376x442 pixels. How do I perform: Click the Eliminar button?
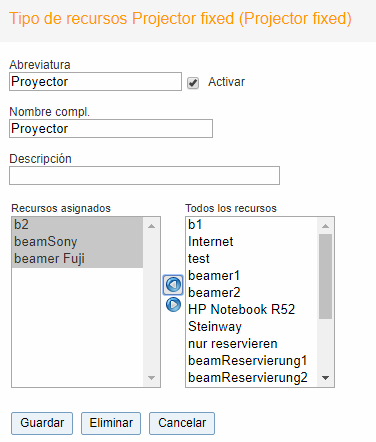[x=111, y=423]
